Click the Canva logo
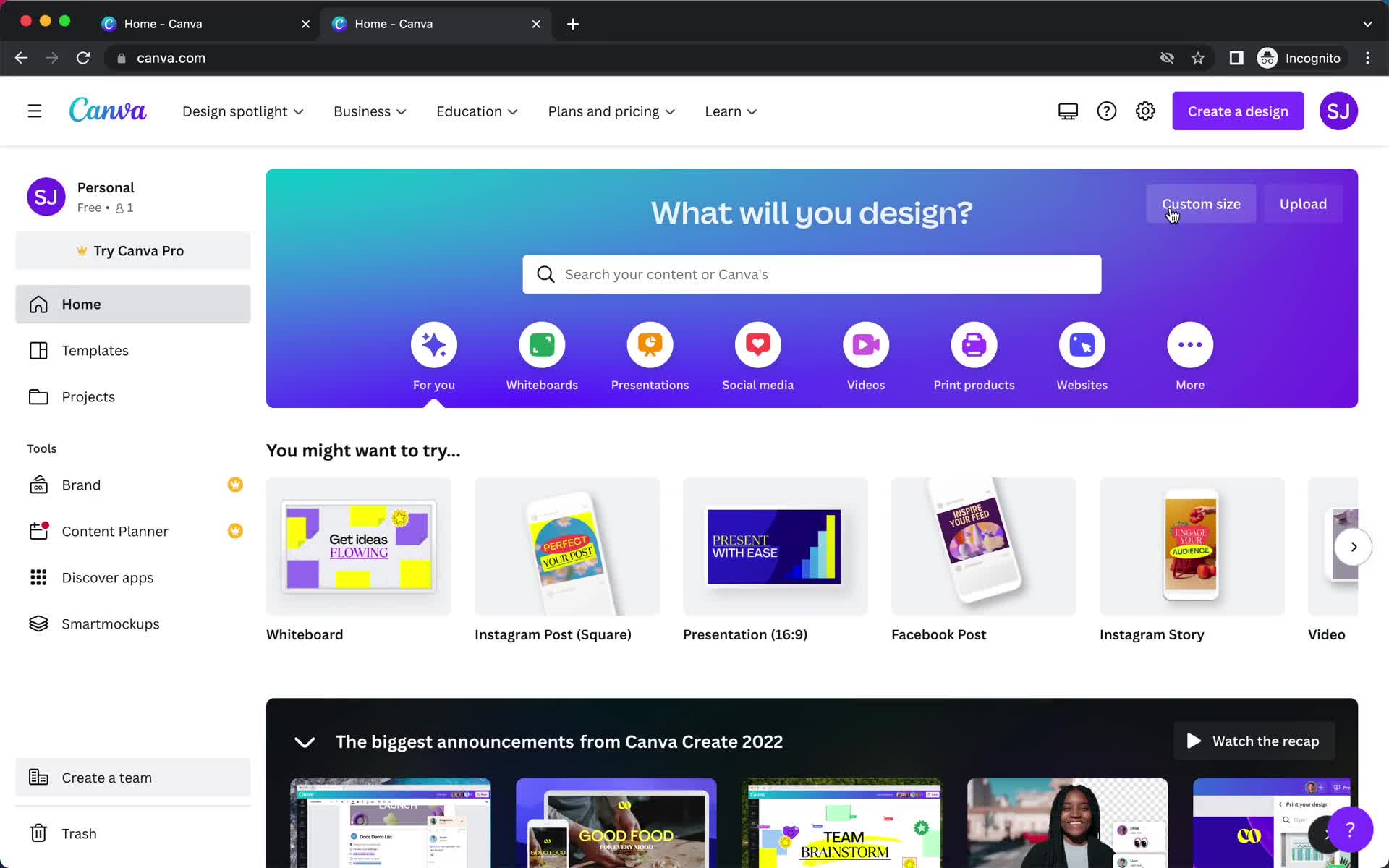The width and height of the screenshot is (1389, 868). 108,111
